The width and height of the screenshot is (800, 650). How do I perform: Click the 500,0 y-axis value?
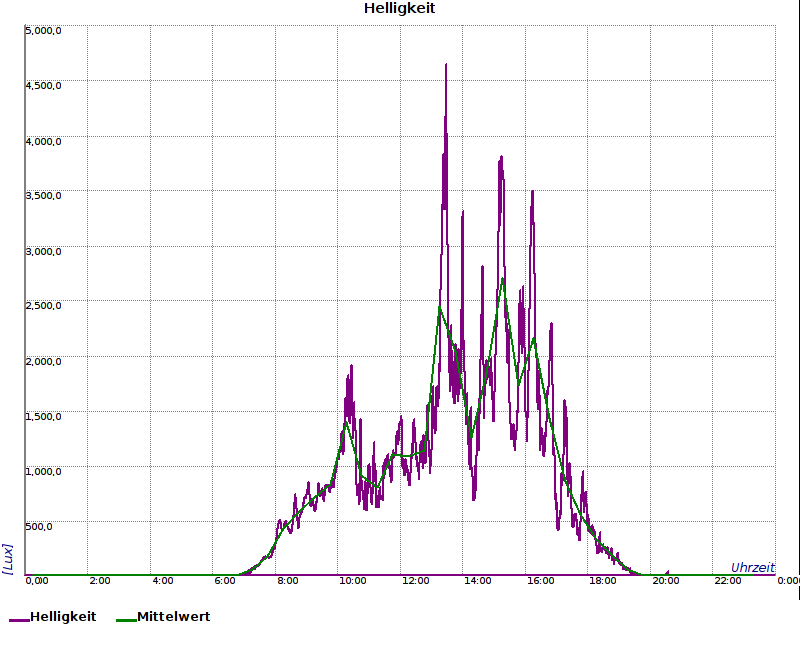(x=39, y=526)
